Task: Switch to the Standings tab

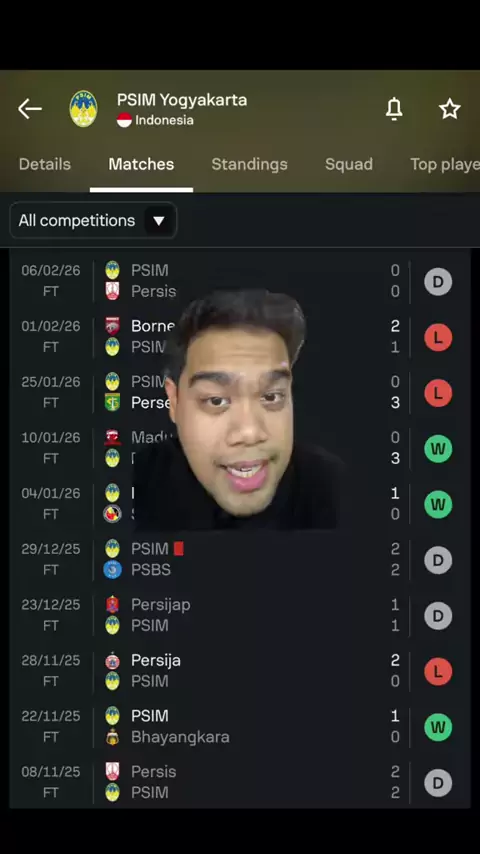Action: point(250,164)
